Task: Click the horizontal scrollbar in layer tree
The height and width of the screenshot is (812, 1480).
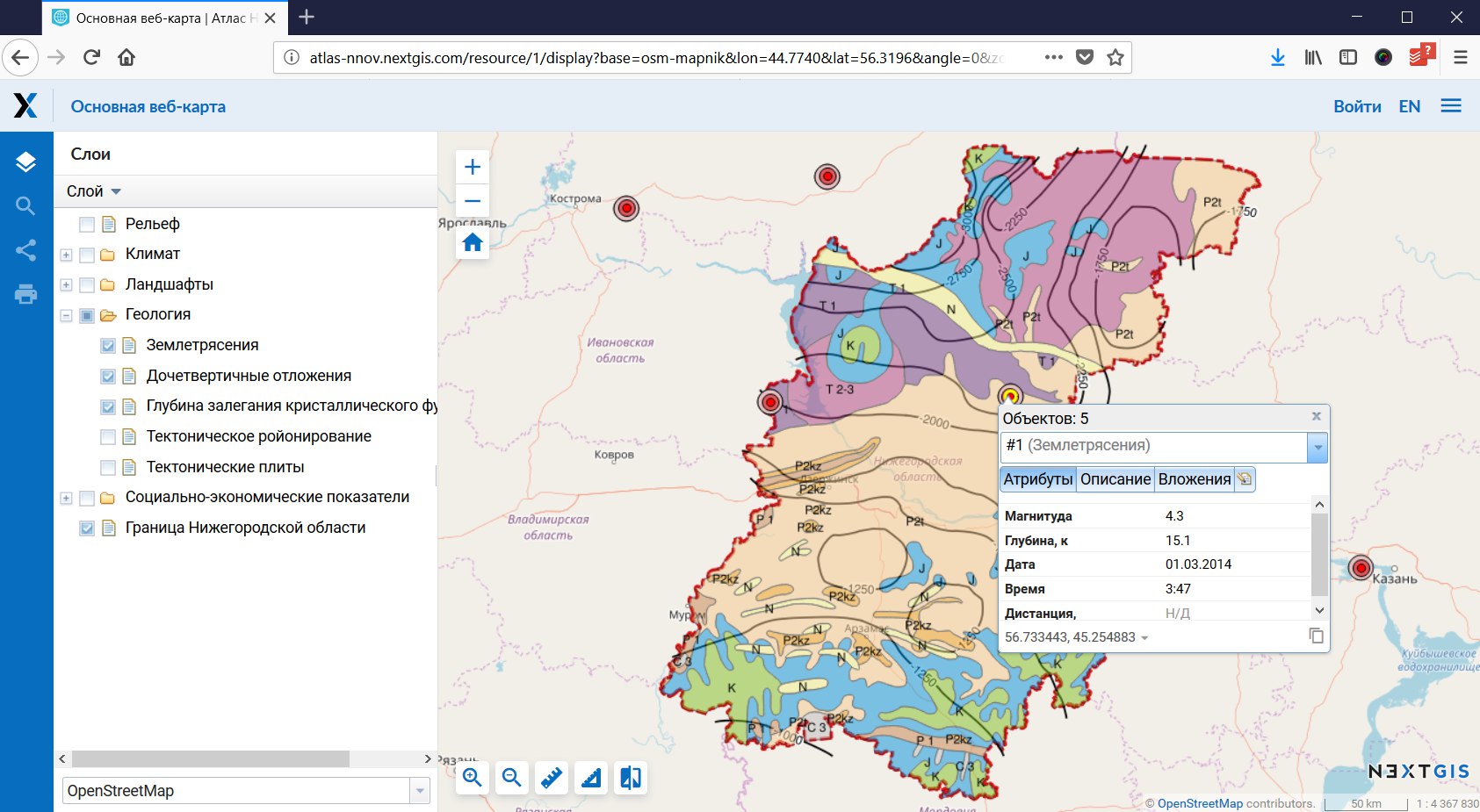Action: (211, 758)
